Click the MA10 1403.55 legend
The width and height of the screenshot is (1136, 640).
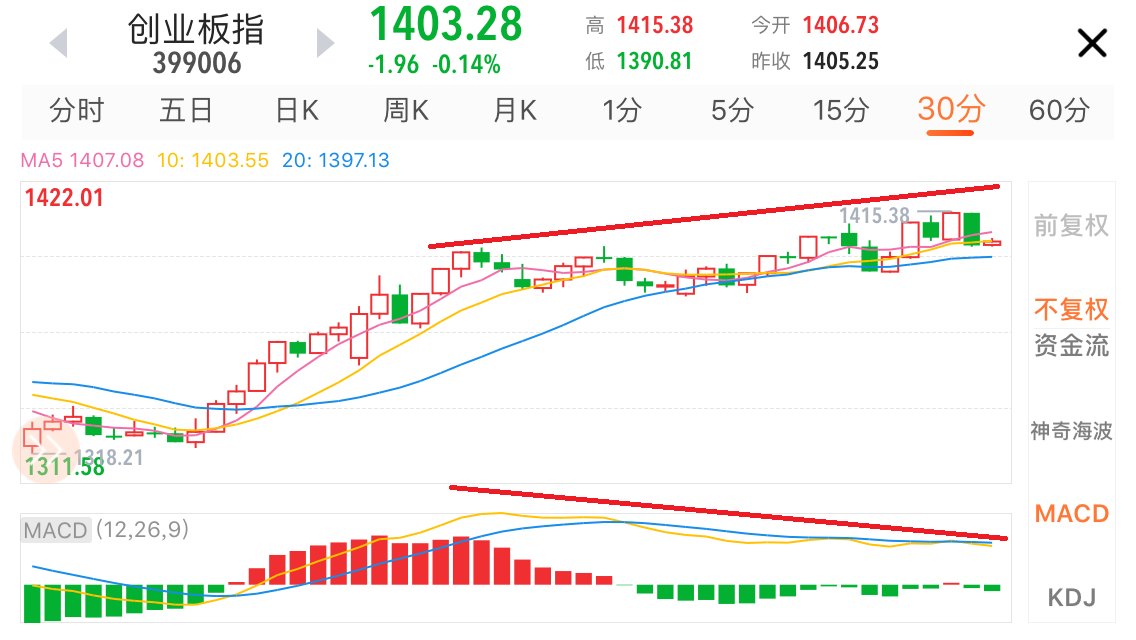pos(213,160)
